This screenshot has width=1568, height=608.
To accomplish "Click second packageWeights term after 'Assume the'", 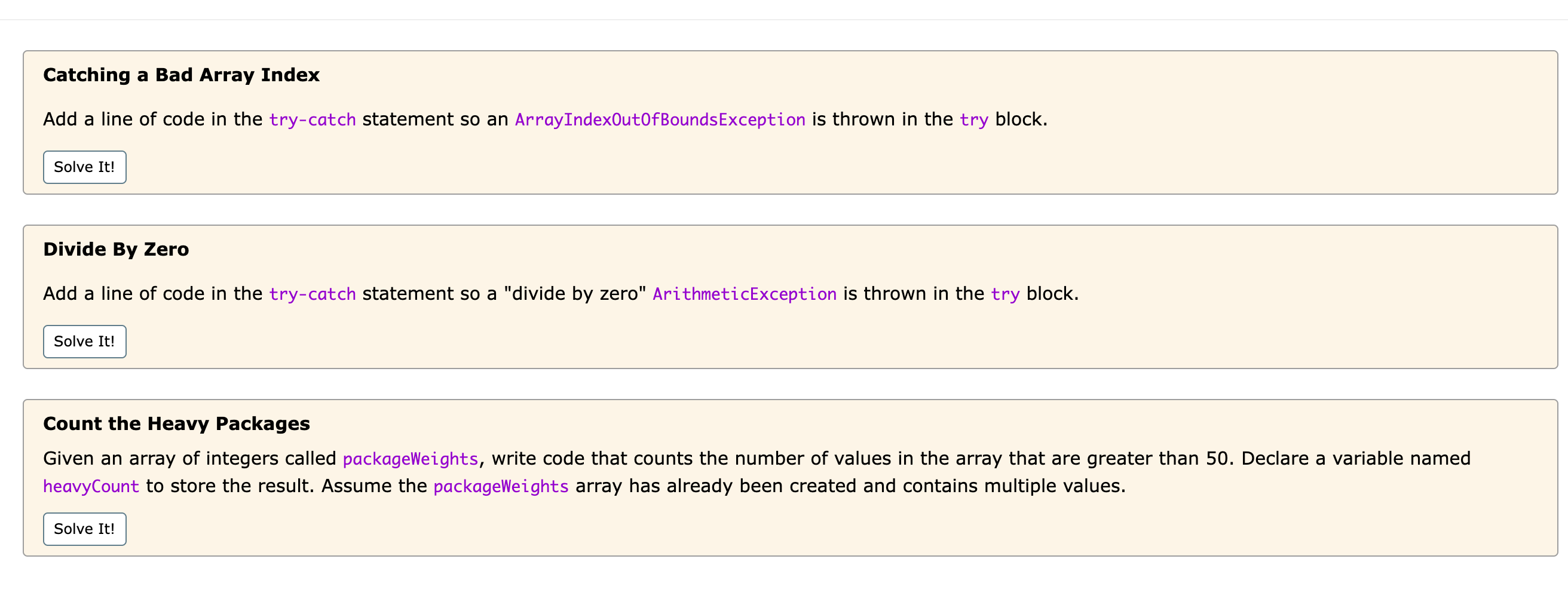I will click(x=501, y=486).
